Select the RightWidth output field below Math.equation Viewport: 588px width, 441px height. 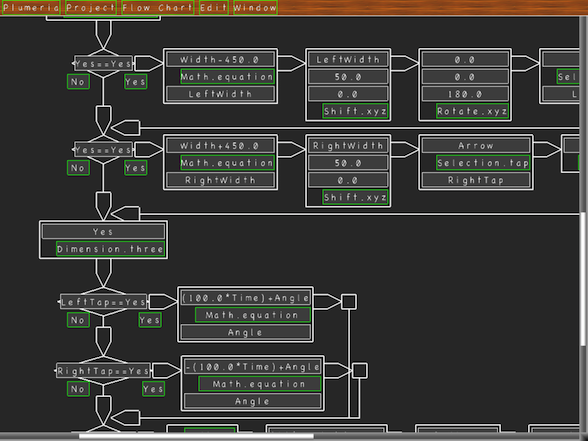click(220, 180)
